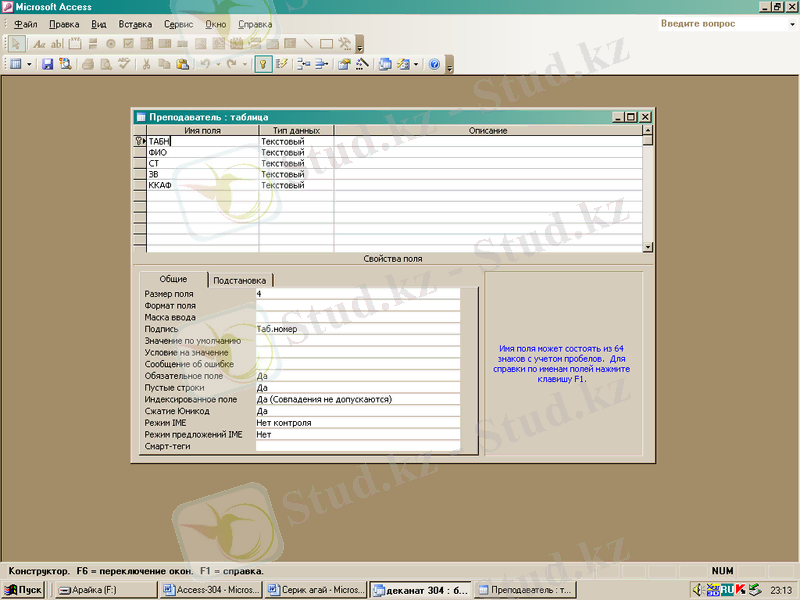
Task: Click the Cut scissors icon
Action: click(x=147, y=64)
